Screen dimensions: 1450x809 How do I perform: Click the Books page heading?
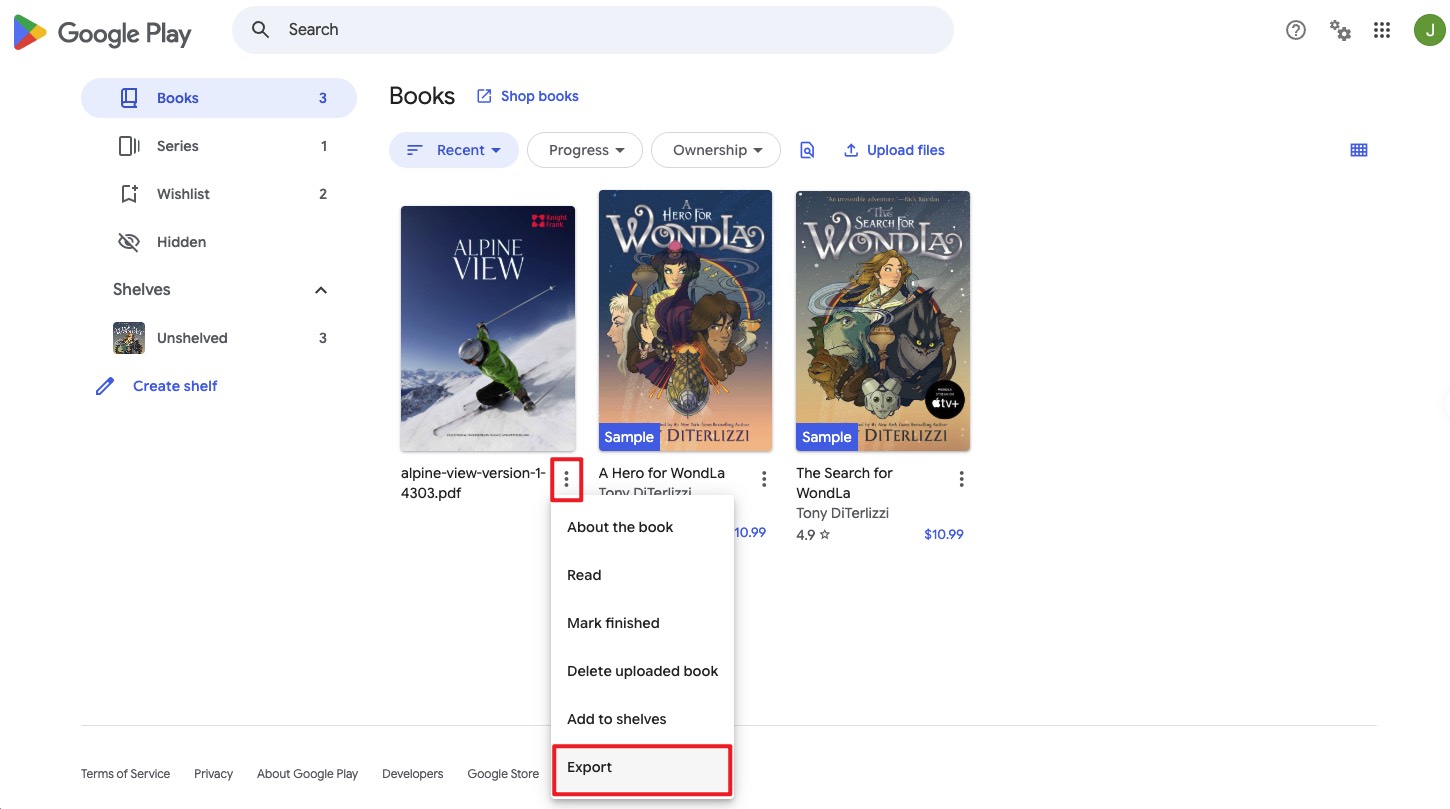click(x=422, y=96)
